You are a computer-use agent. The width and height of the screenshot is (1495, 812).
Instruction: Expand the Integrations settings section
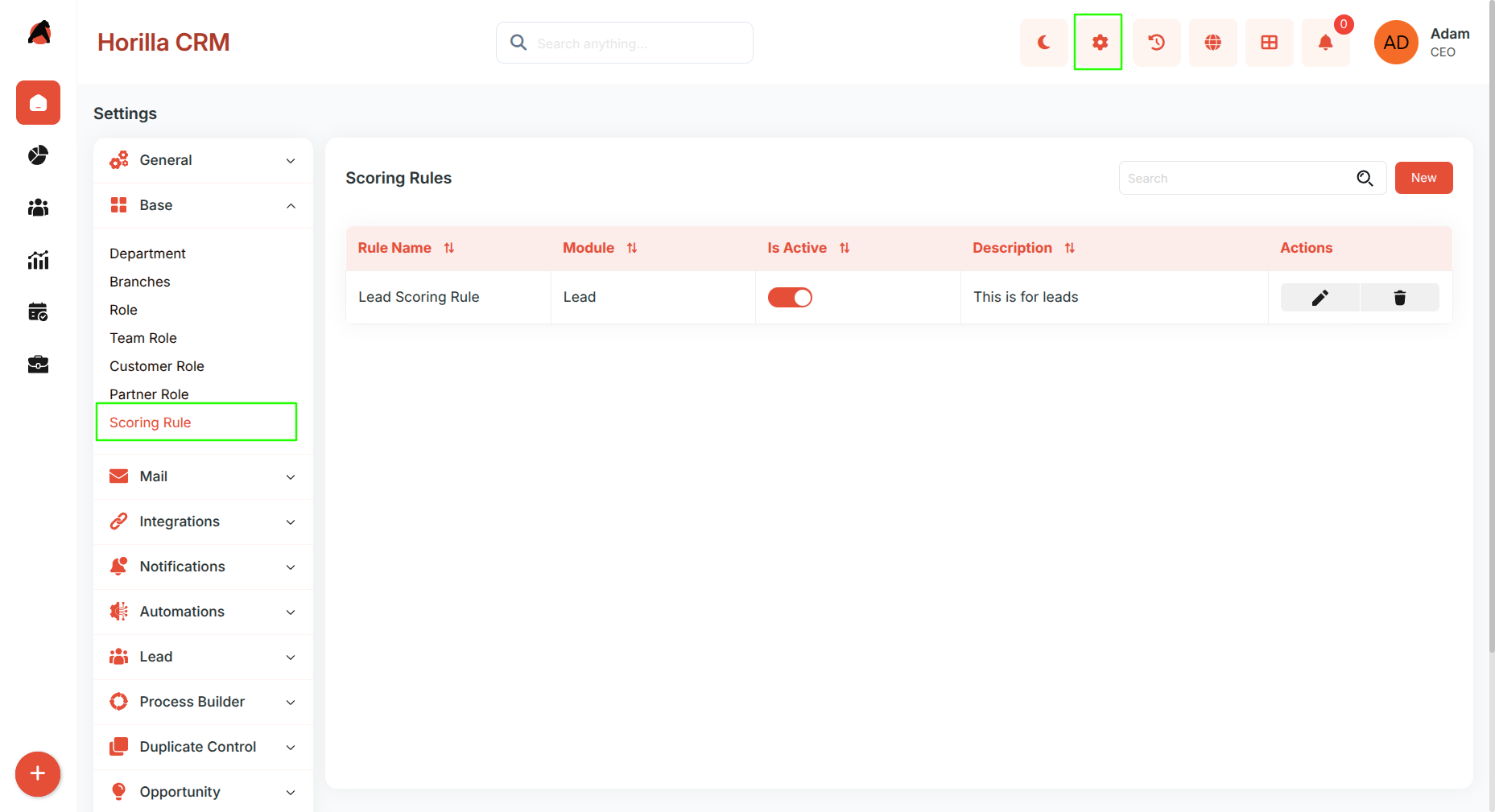(203, 521)
